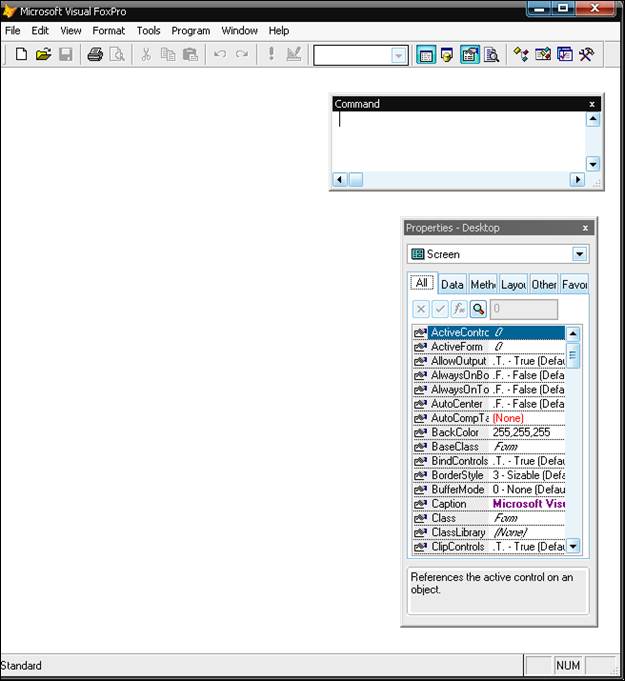
Task: Click the Document View magnifier icon
Action: point(492,55)
